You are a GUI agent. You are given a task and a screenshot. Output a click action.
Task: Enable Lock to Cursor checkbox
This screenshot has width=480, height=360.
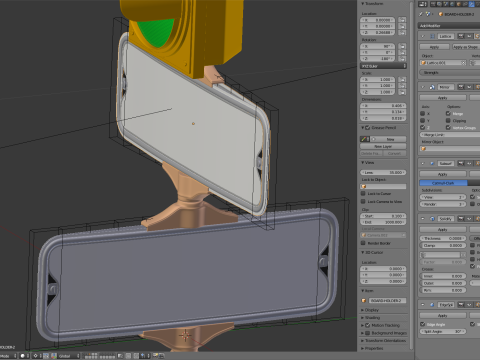[363, 193]
